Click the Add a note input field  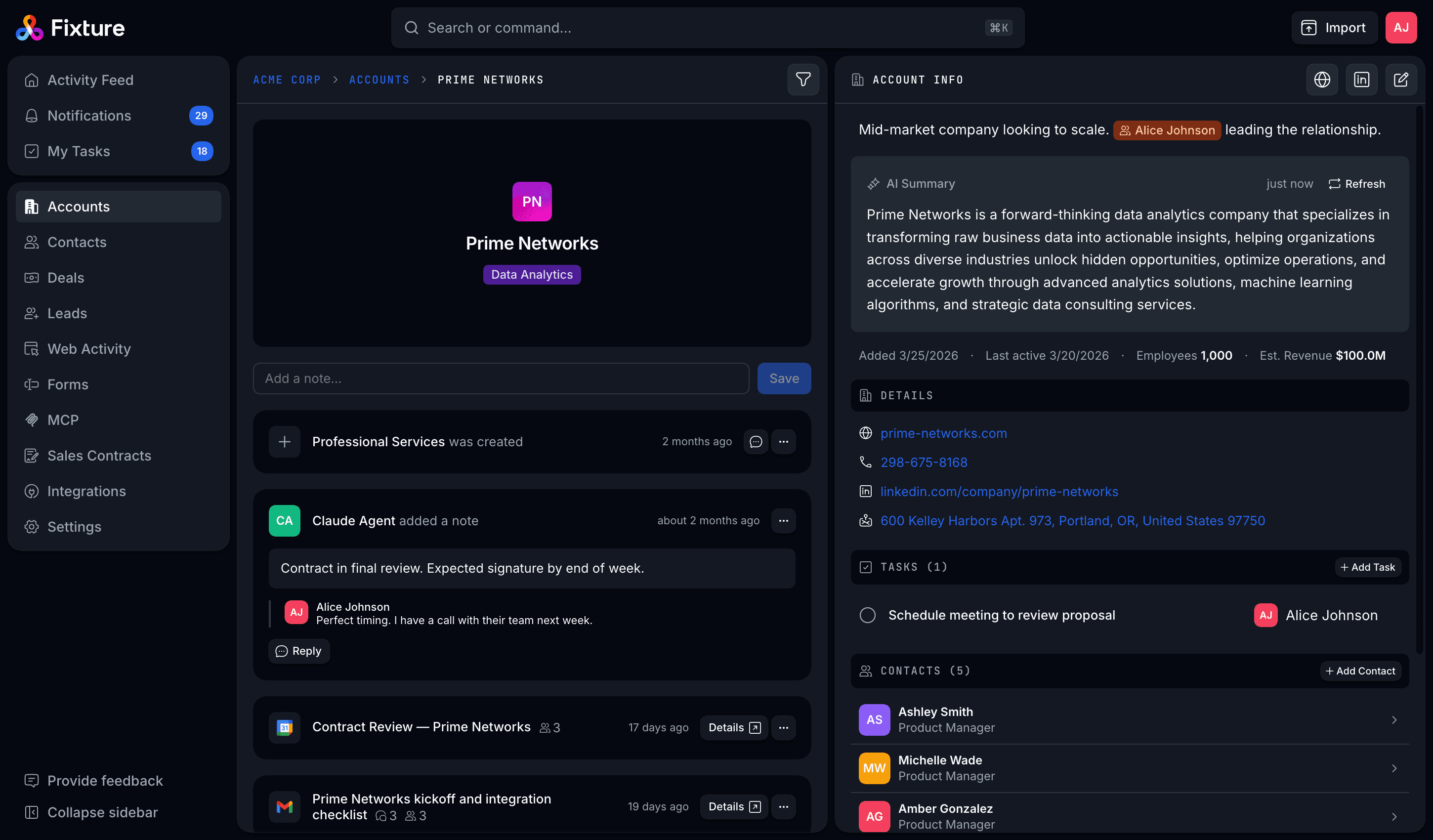pyautogui.click(x=501, y=378)
